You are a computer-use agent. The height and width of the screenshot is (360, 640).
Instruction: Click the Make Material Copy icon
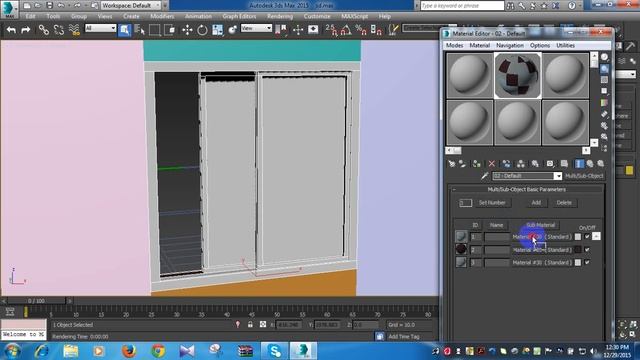coord(506,164)
